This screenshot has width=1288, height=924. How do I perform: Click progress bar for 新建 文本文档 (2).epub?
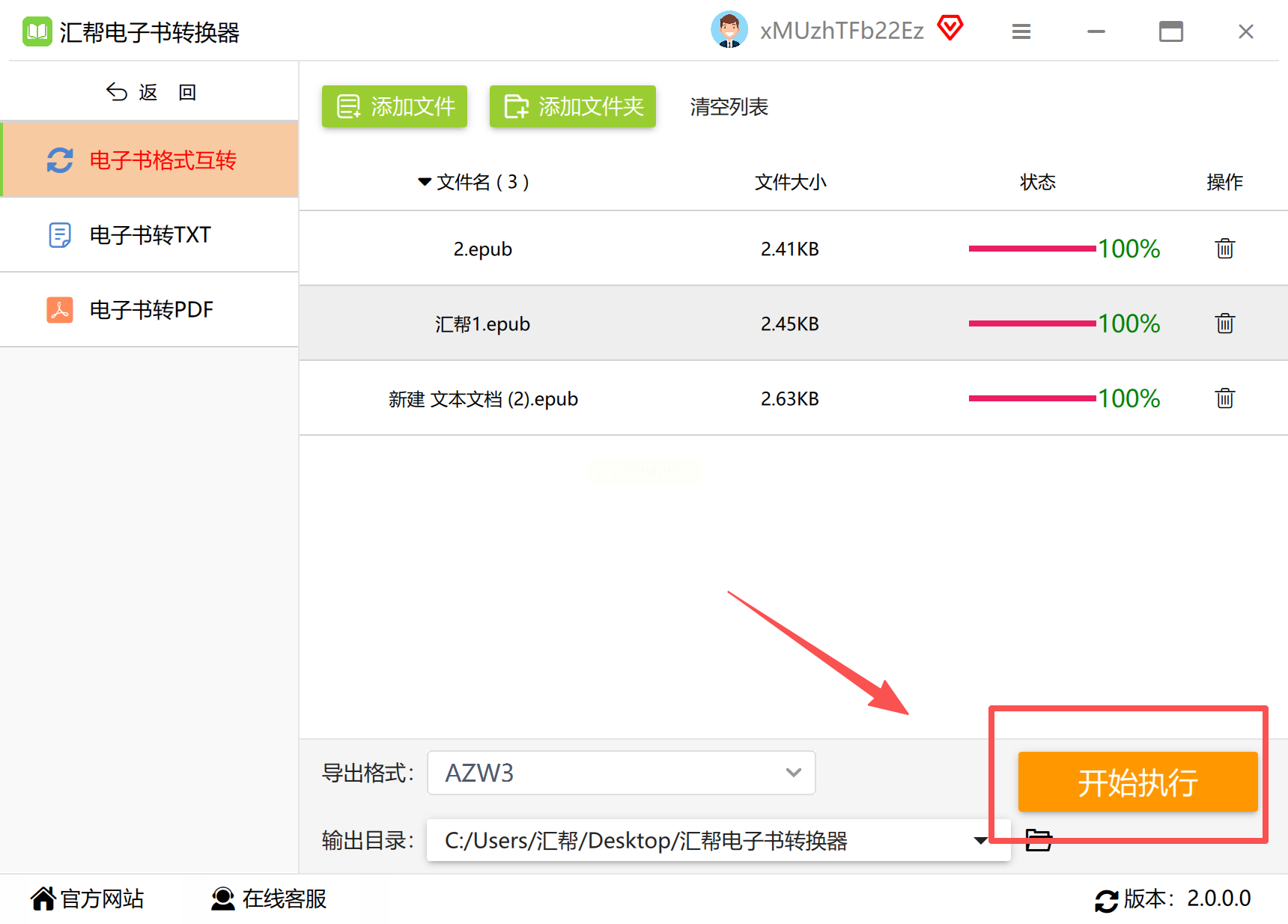[x=1033, y=398]
